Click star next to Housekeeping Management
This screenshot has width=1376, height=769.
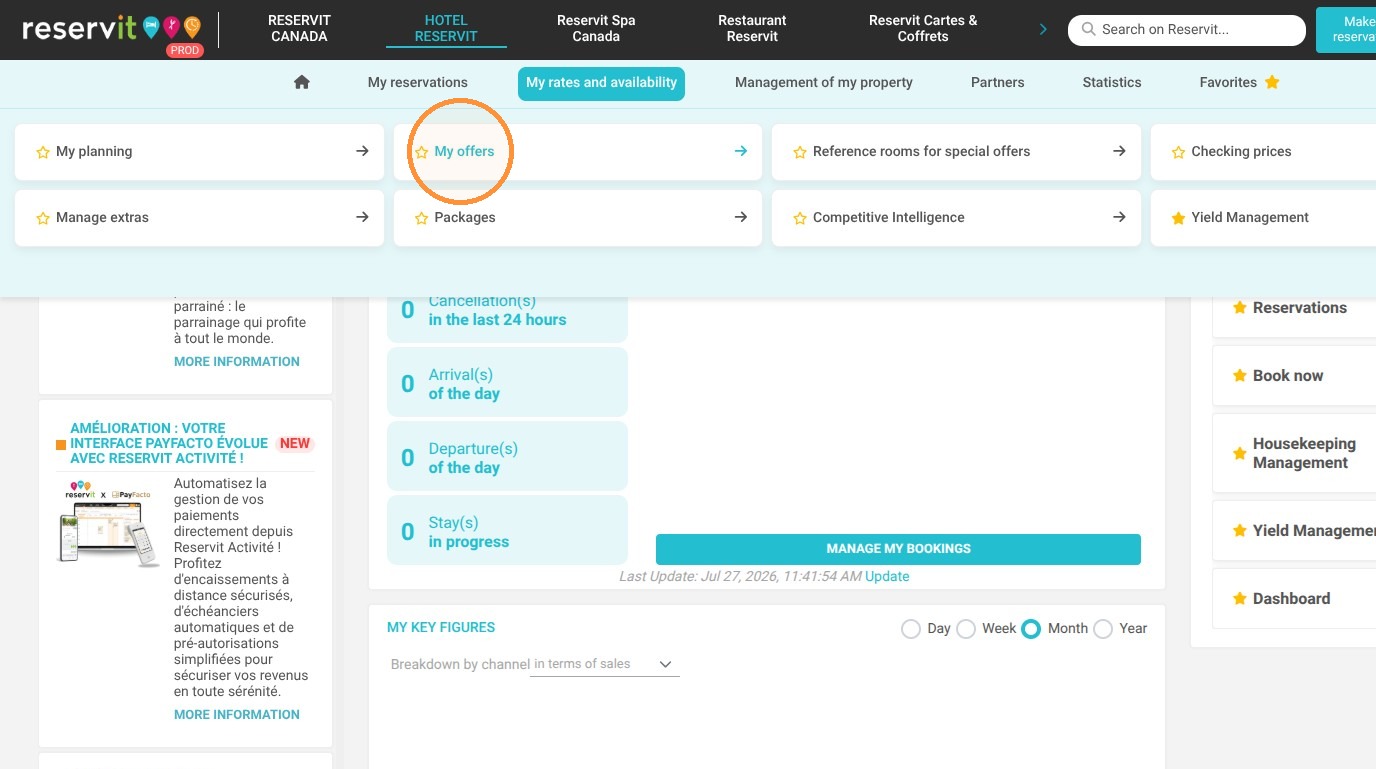tap(1240, 453)
